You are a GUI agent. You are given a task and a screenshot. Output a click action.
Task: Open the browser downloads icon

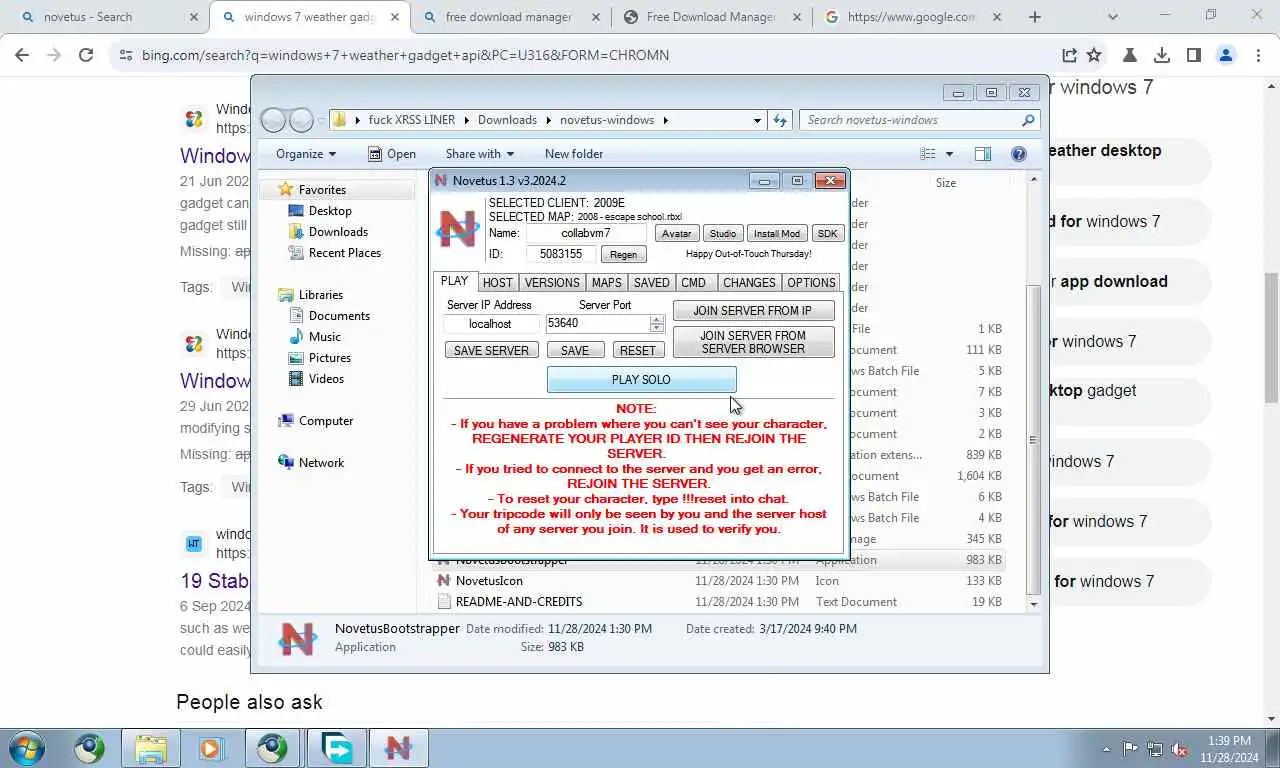click(1161, 56)
